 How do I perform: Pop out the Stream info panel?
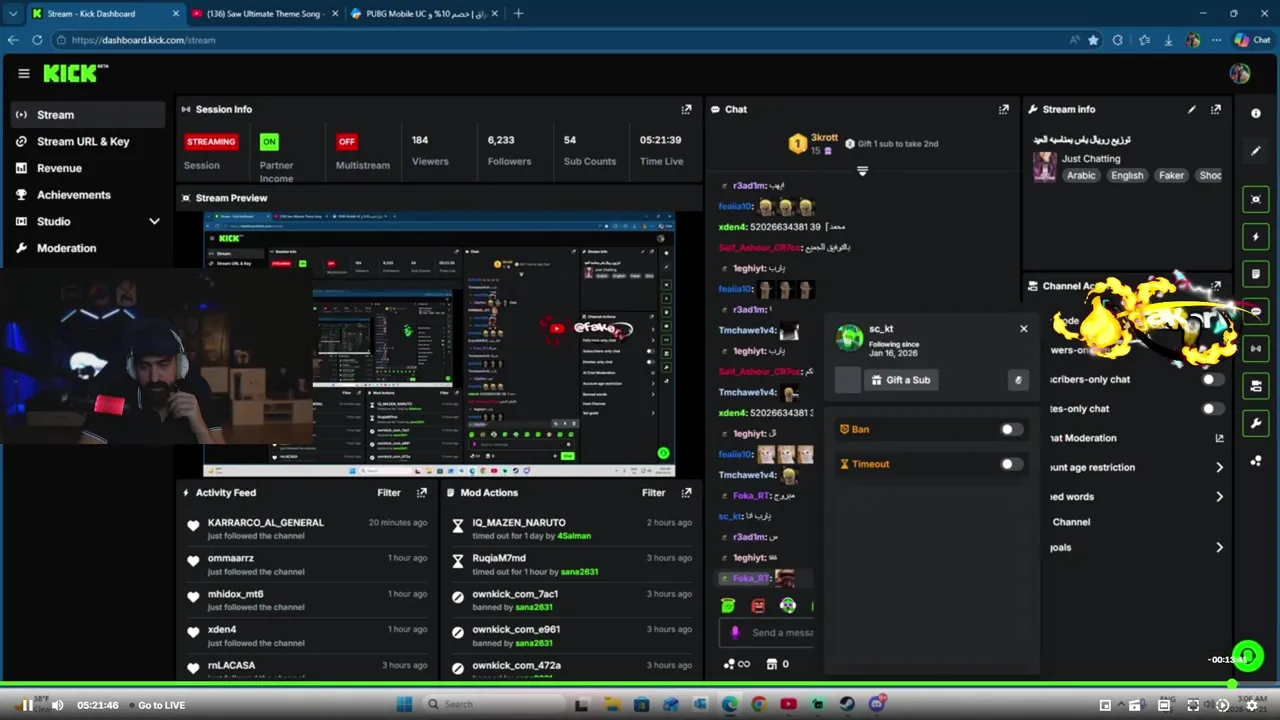[x=1216, y=109]
